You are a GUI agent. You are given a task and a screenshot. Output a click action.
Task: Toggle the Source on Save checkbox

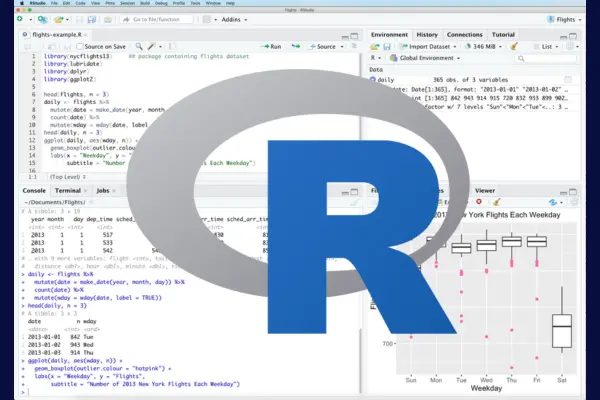(80, 46)
